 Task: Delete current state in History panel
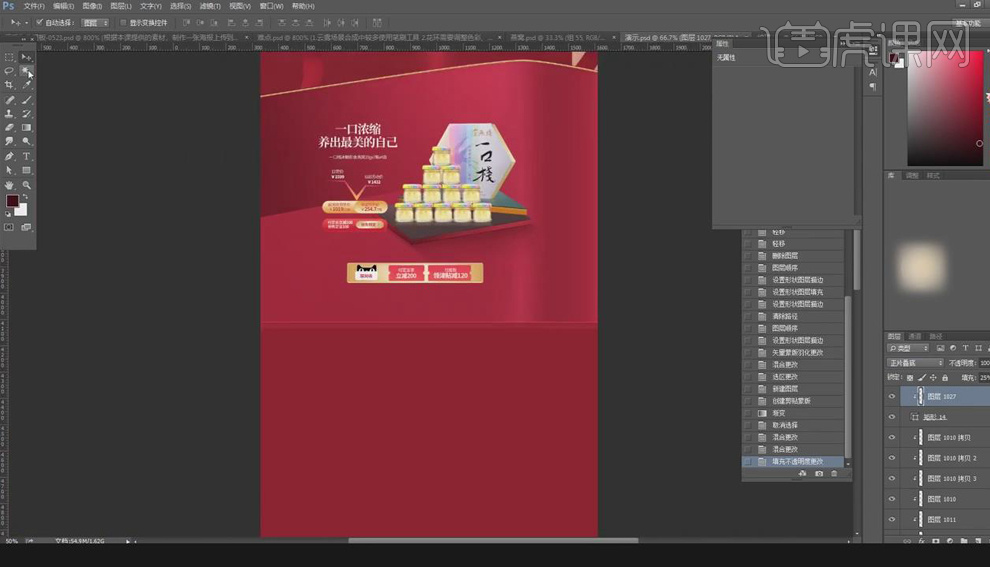point(834,474)
